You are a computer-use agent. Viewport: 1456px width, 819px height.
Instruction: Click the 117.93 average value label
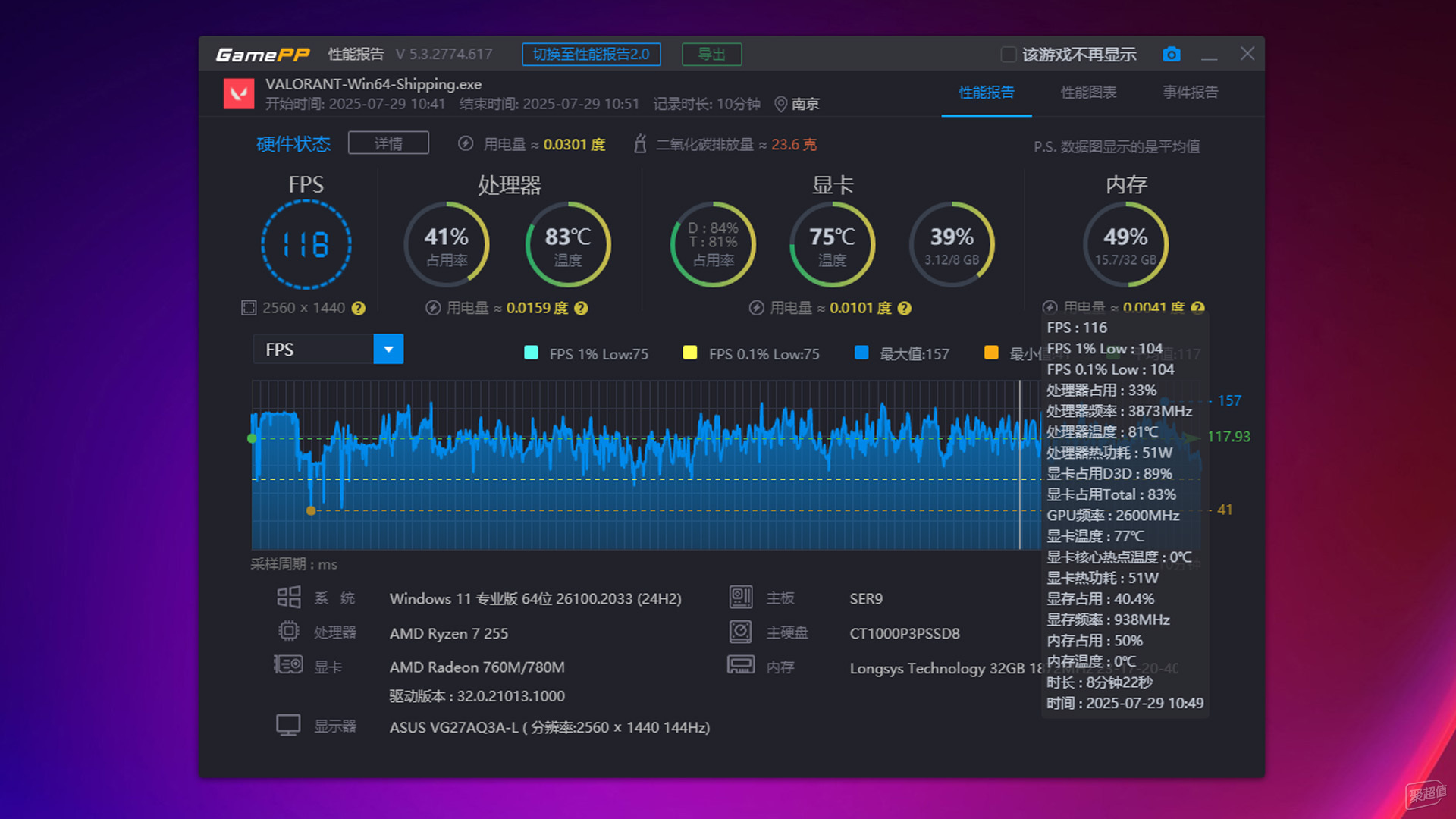pyautogui.click(x=1228, y=437)
